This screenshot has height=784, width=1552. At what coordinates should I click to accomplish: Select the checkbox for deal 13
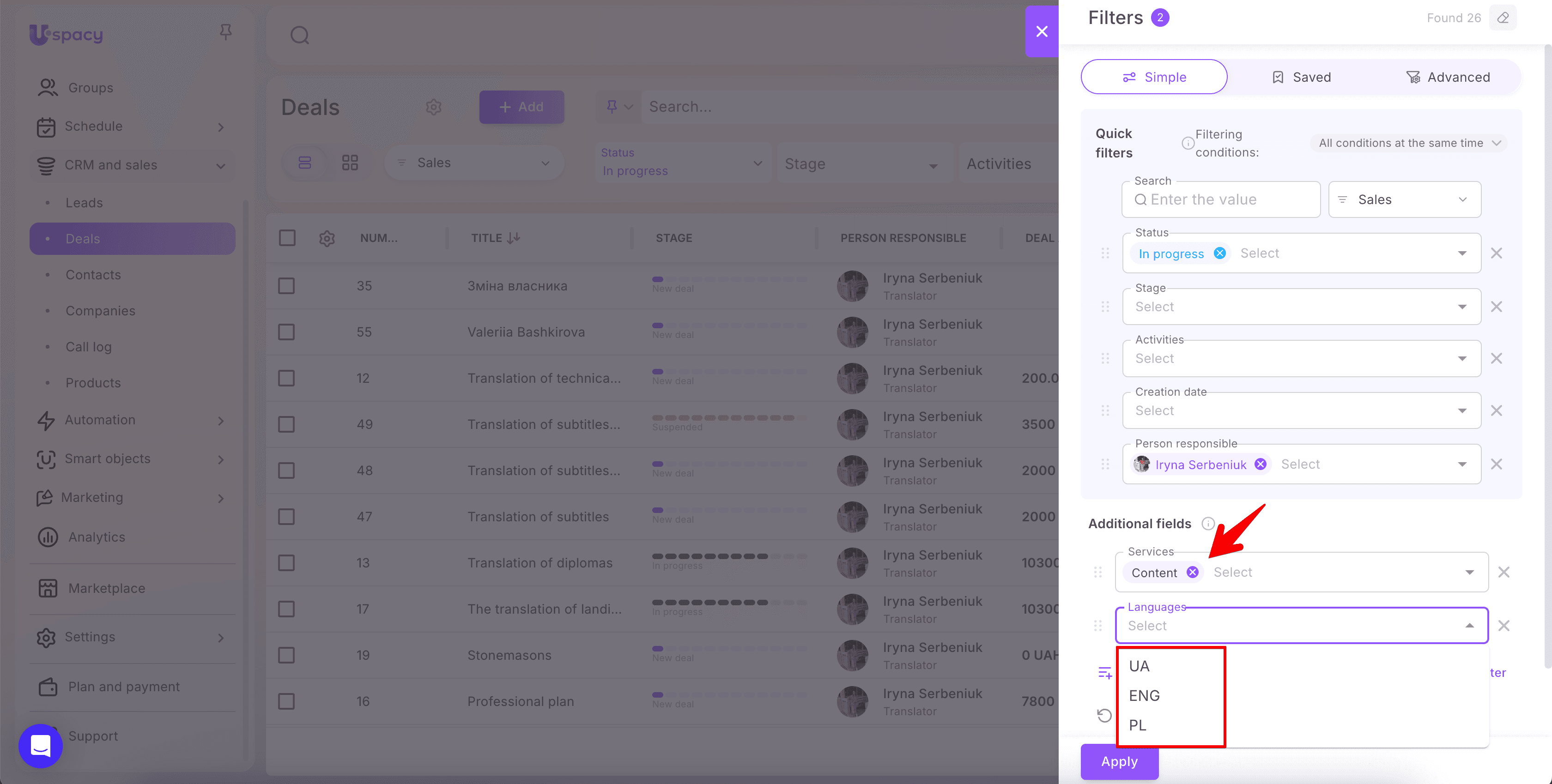point(287,563)
